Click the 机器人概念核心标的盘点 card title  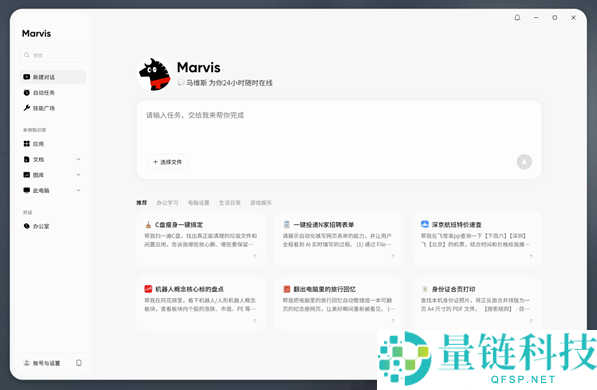tap(189, 289)
